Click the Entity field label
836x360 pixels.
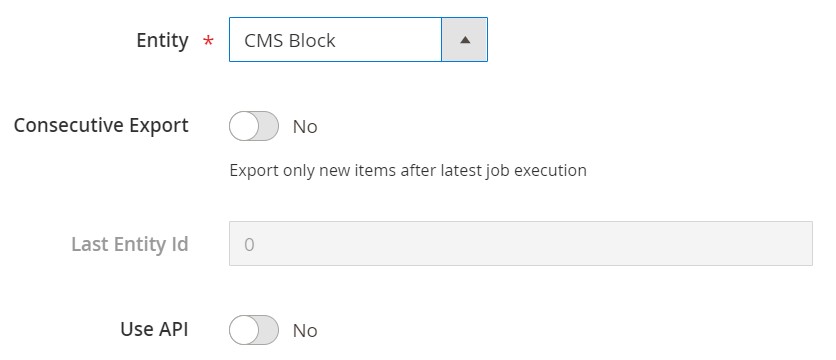coord(162,41)
